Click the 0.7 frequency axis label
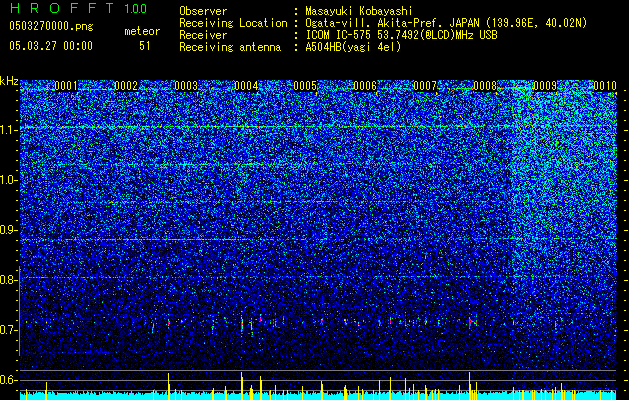The width and height of the screenshot is (629, 400). coord(8,330)
